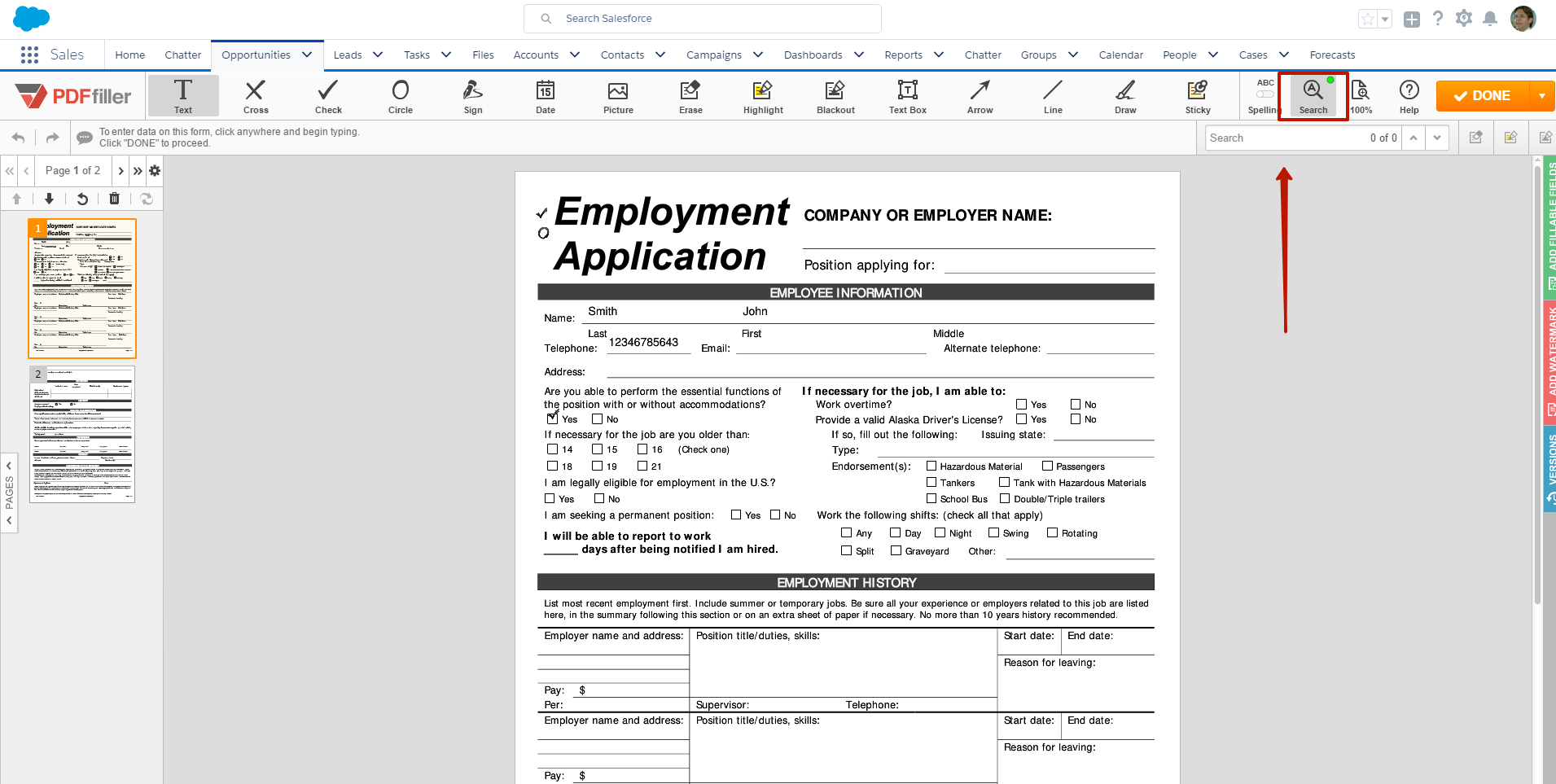Open the Sign tool
Viewport: 1556px width, 784px height.
[x=473, y=95]
